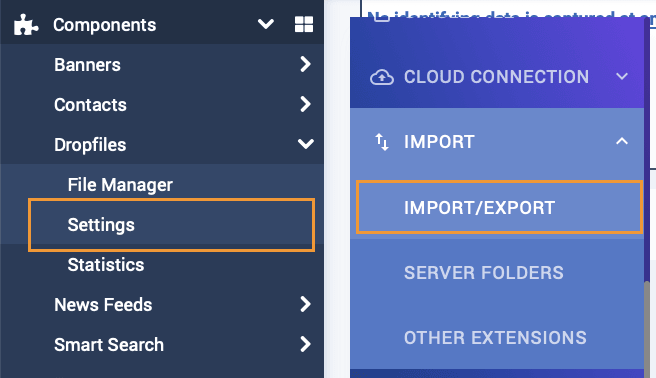Click the Import up-down arrows icon
The width and height of the screenshot is (656, 378).
[382, 142]
